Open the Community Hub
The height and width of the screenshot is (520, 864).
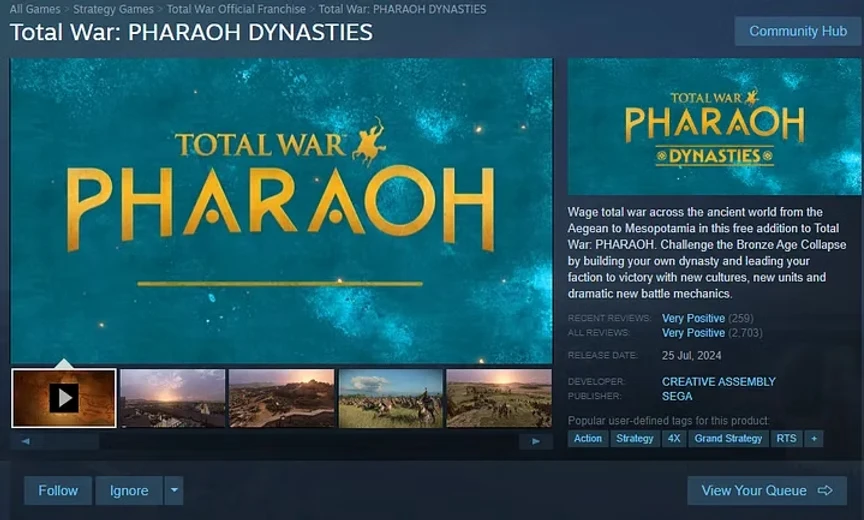(x=797, y=31)
